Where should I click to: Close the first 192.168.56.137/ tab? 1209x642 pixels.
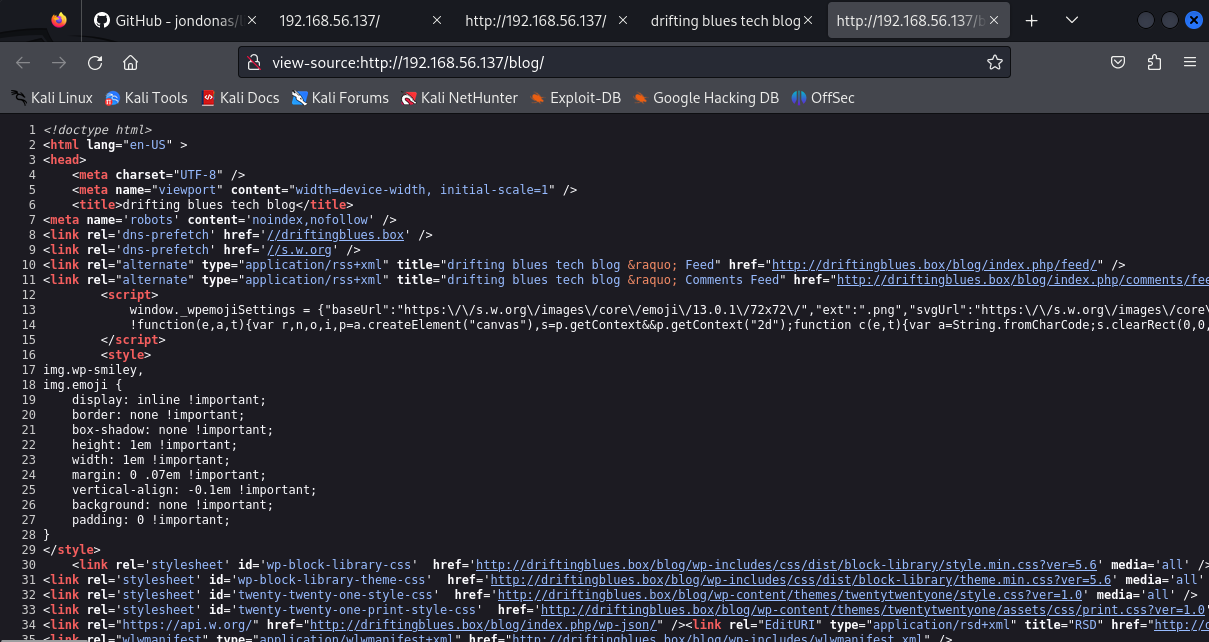pyautogui.click(x=436, y=20)
